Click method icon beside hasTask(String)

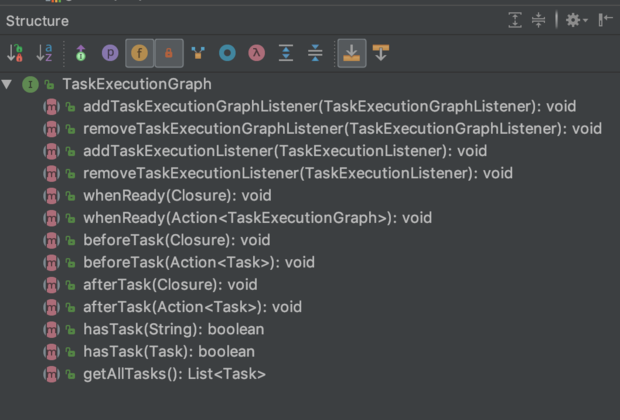(x=51, y=329)
